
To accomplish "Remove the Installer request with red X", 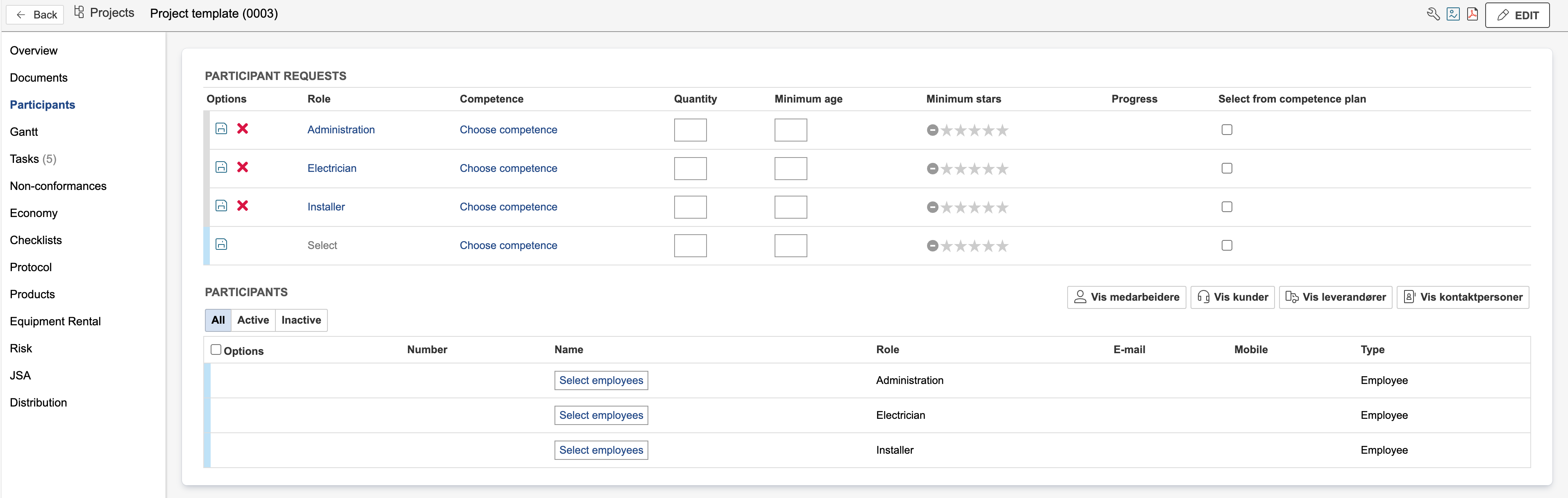I will click(242, 206).
